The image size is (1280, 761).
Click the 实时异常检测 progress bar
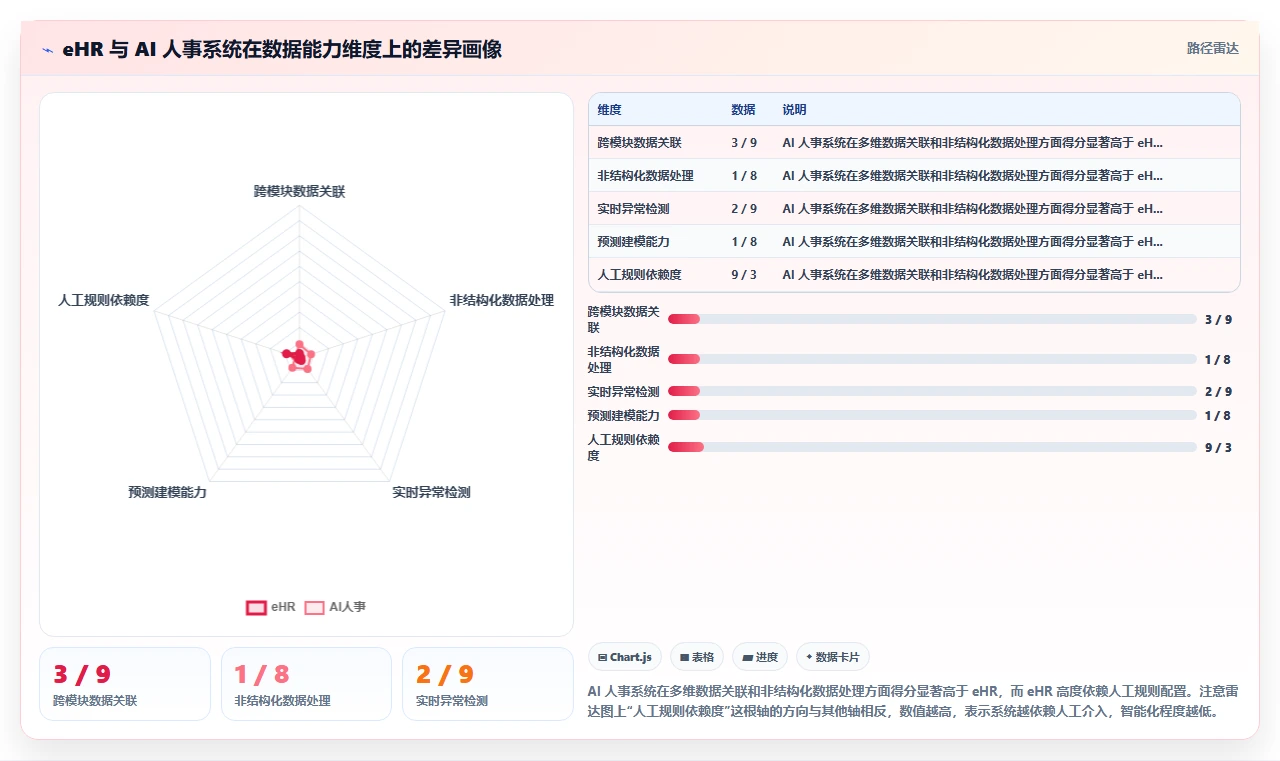coord(932,391)
